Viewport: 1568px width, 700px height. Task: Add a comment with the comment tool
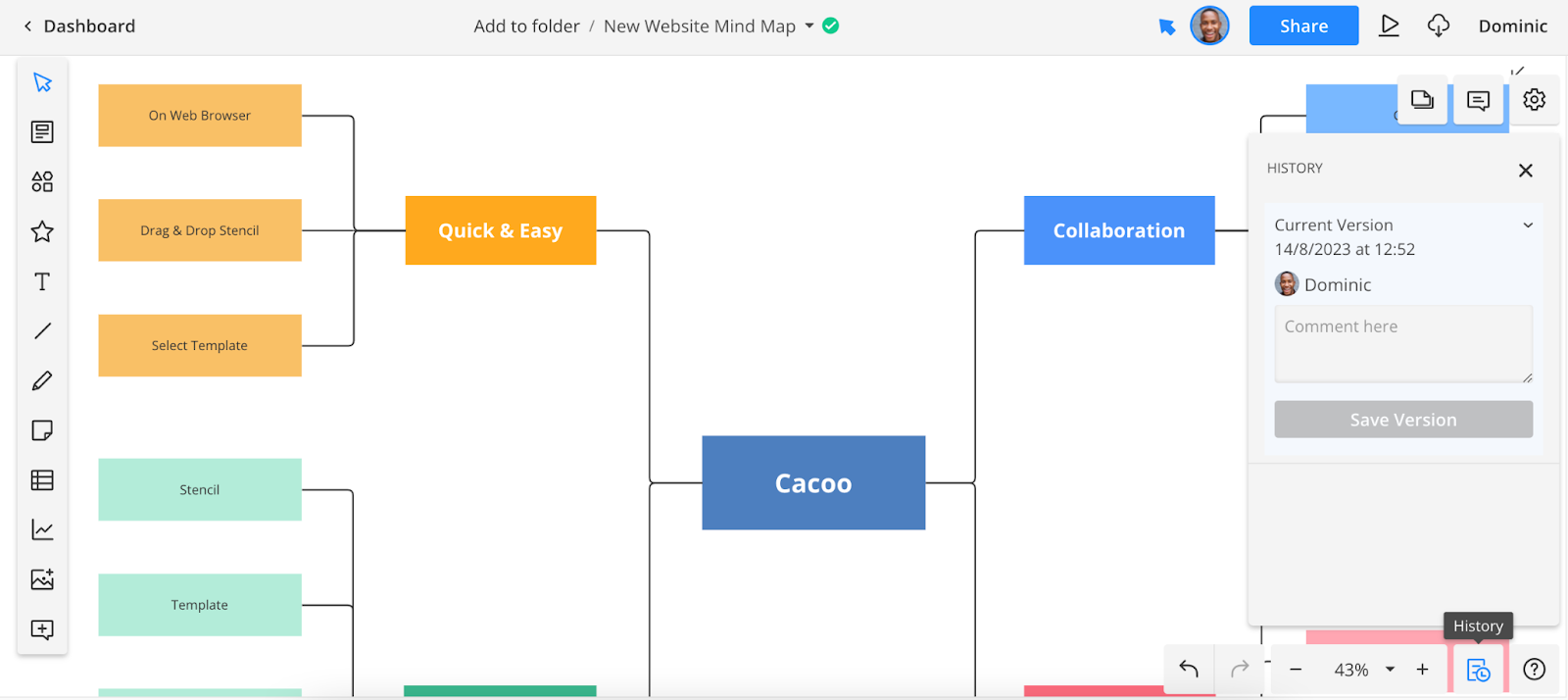coord(42,629)
